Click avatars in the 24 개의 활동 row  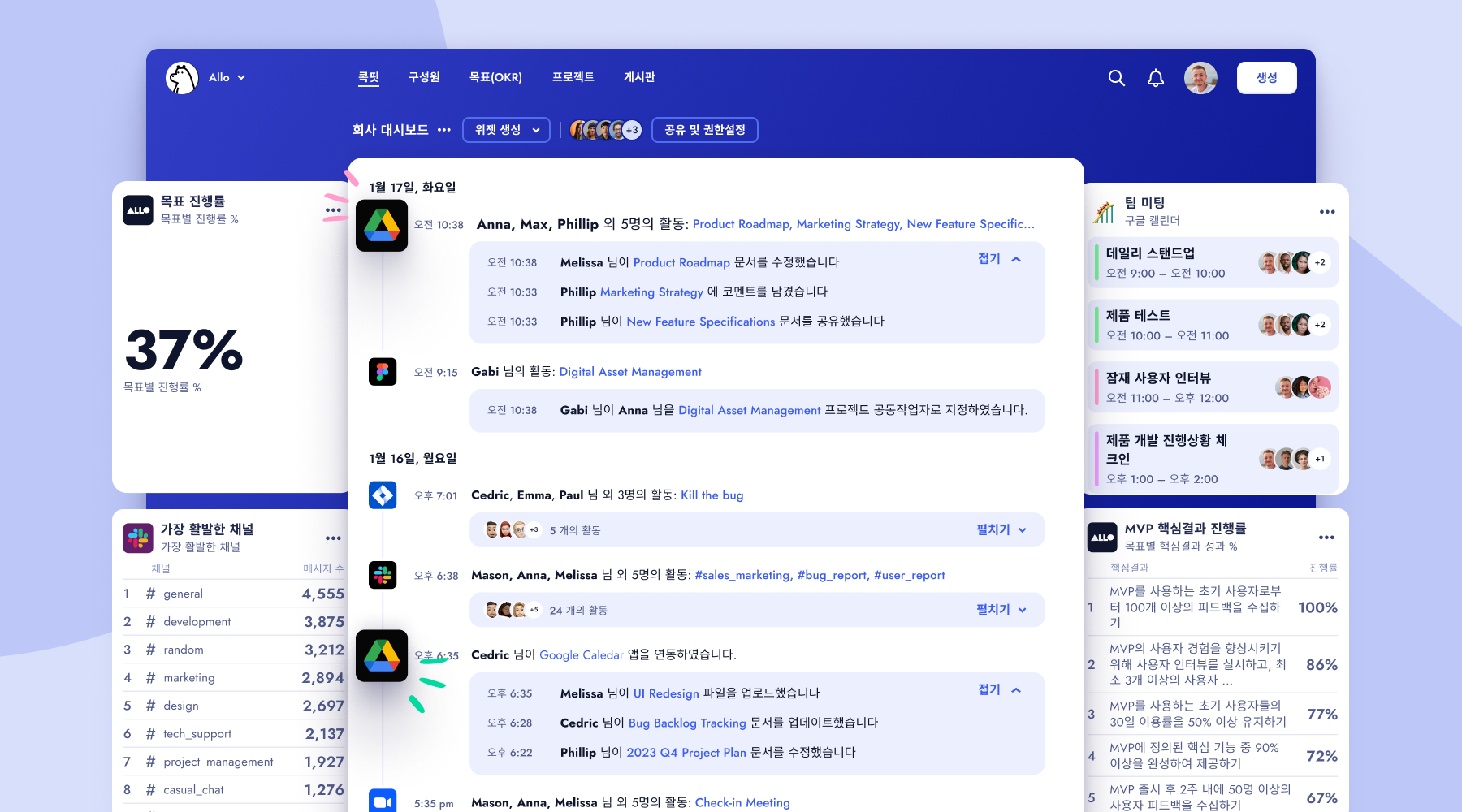pyautogui.click(x=513, y=610)
